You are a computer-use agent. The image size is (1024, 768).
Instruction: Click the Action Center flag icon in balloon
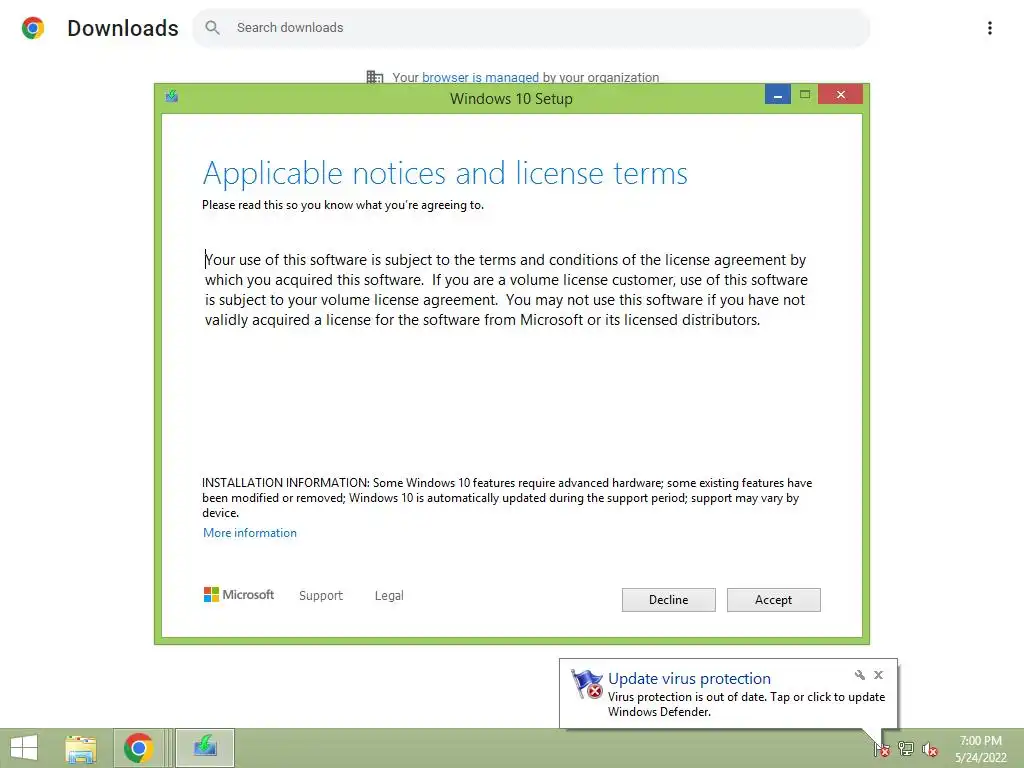(586, 684)
